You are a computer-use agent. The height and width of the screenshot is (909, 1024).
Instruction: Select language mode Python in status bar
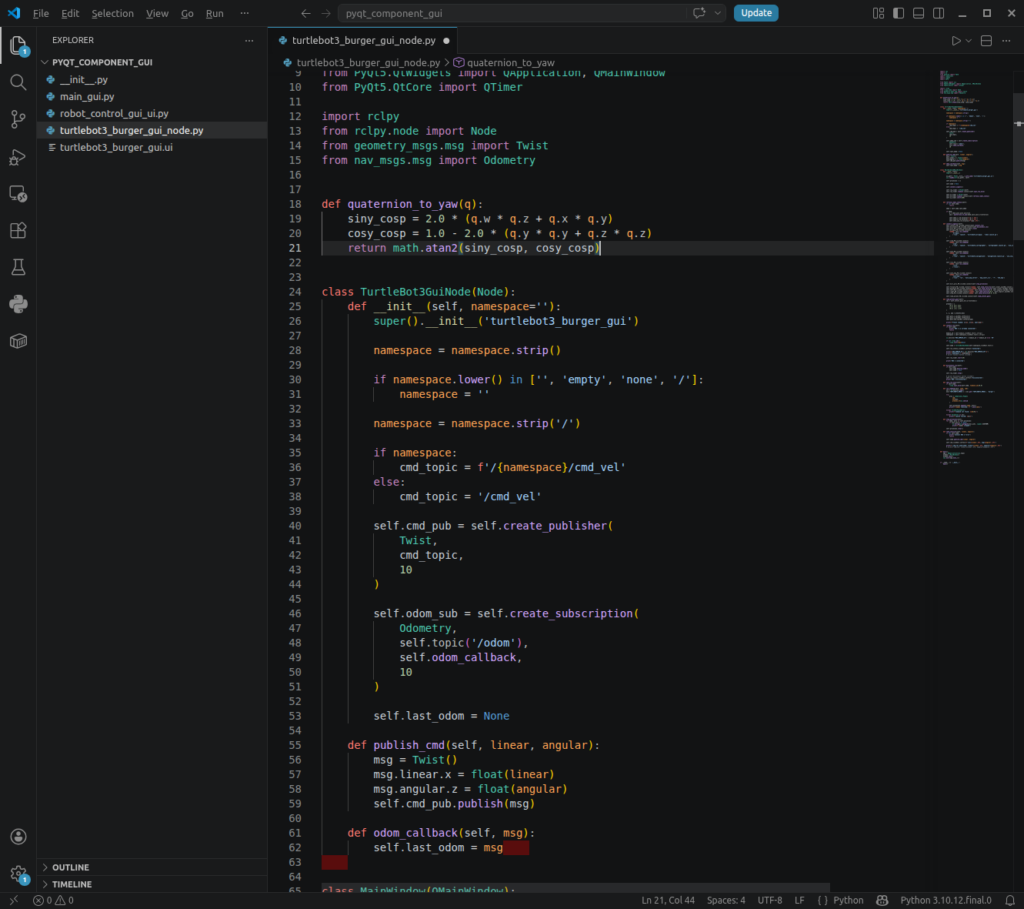[x=848, y=901]
